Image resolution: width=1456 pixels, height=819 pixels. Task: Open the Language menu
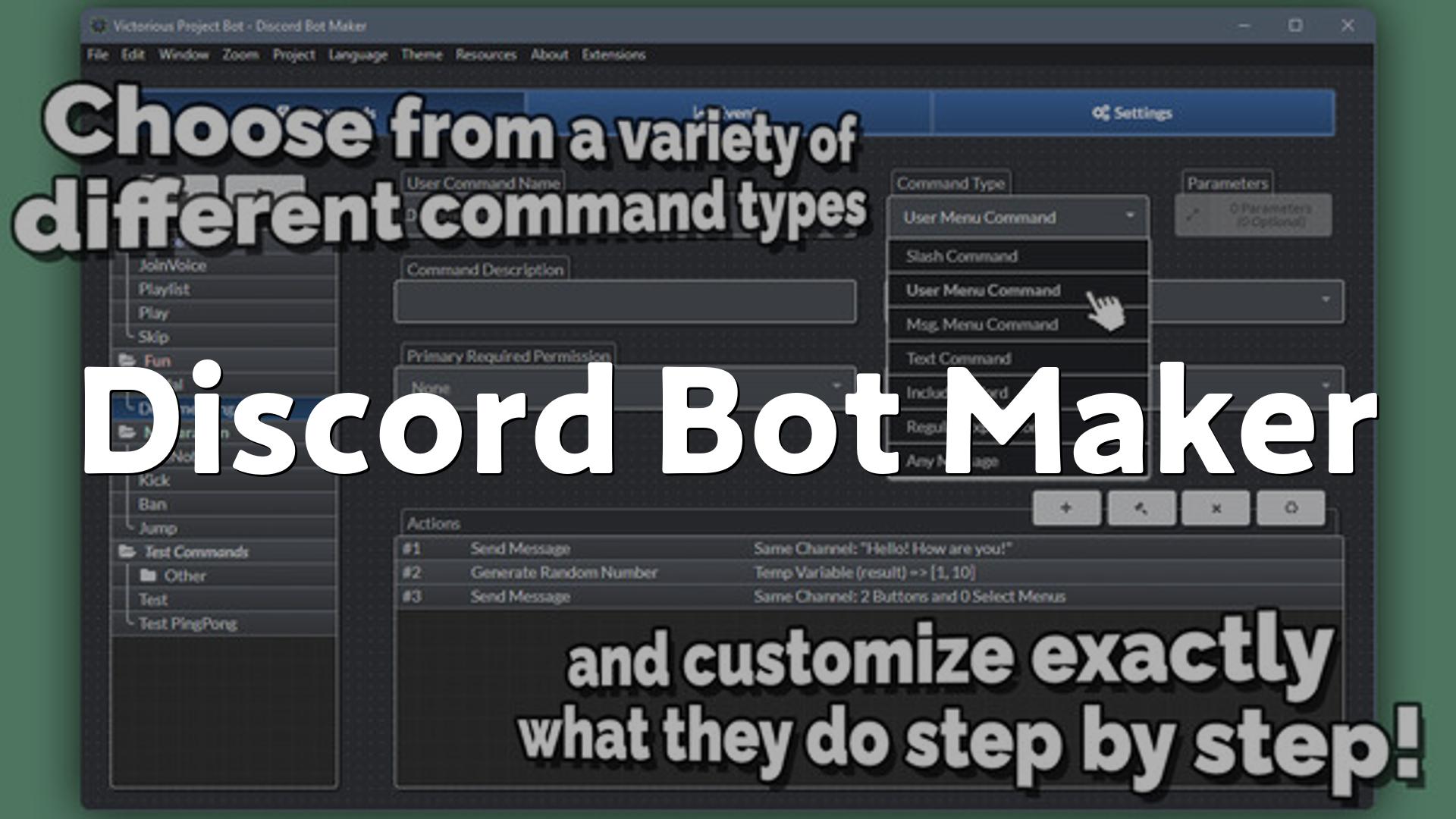[358, 55]
